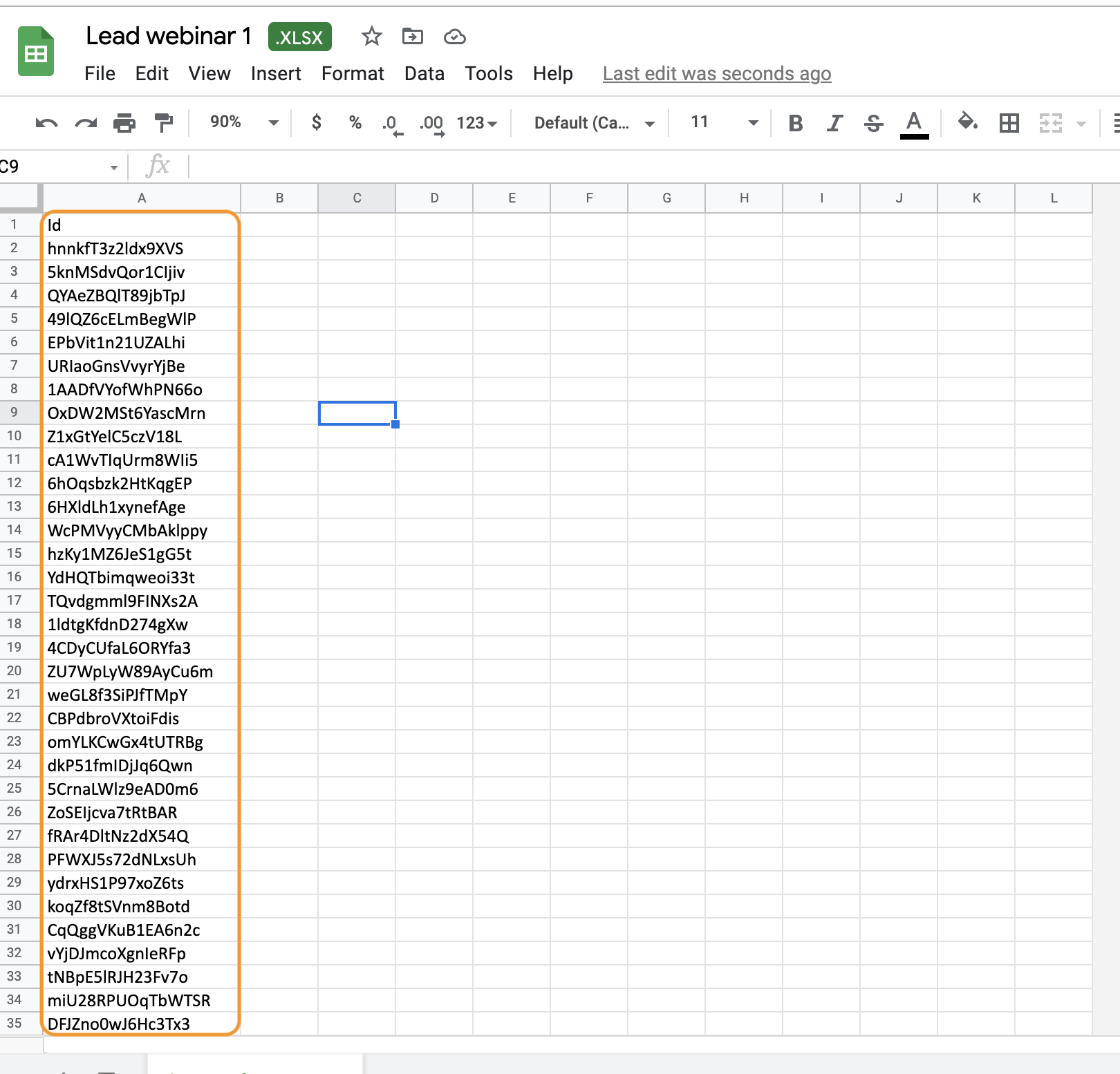This screenshot has height=1074, width=1120.
Task: Apply currency format with dollar icon
Action: (317, 123)
